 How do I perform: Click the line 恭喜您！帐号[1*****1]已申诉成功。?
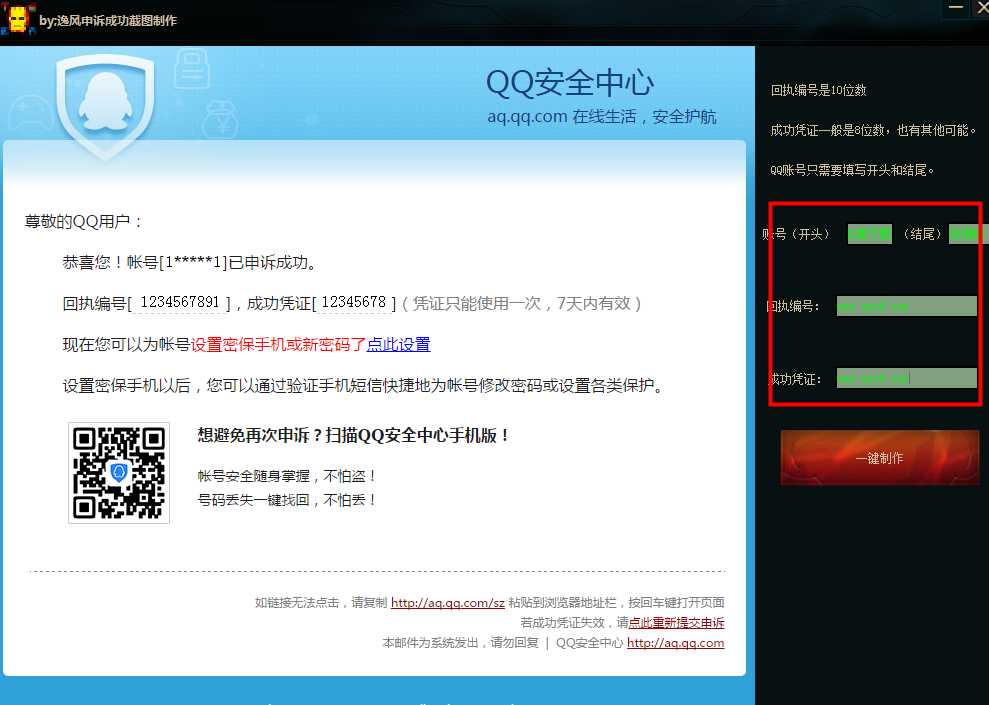190,262
